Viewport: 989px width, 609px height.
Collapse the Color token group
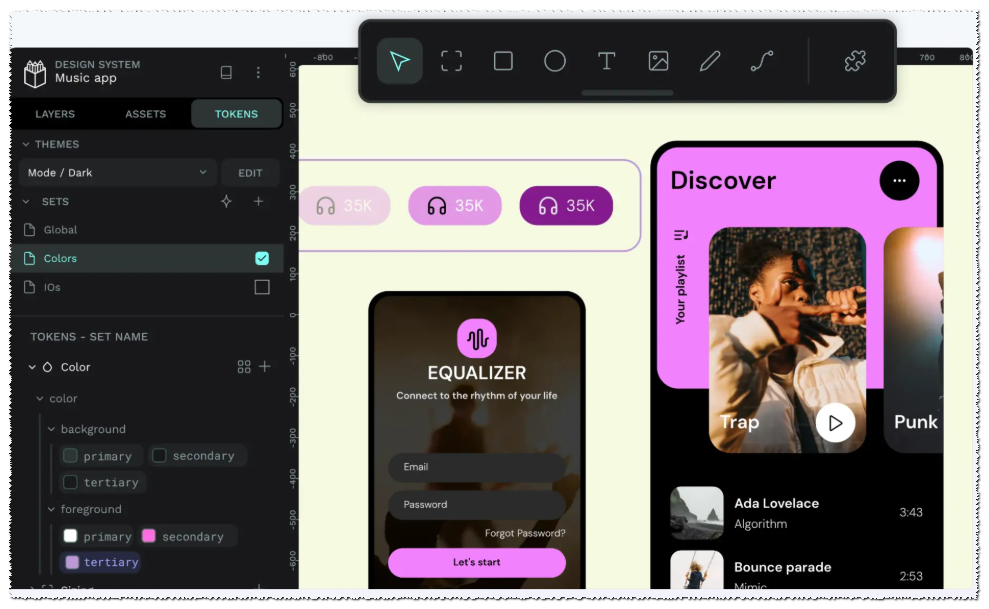pos(32,367)
